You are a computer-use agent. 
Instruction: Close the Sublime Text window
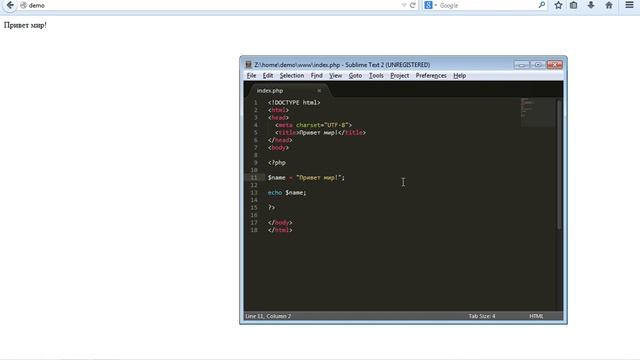tap(555, 64)
